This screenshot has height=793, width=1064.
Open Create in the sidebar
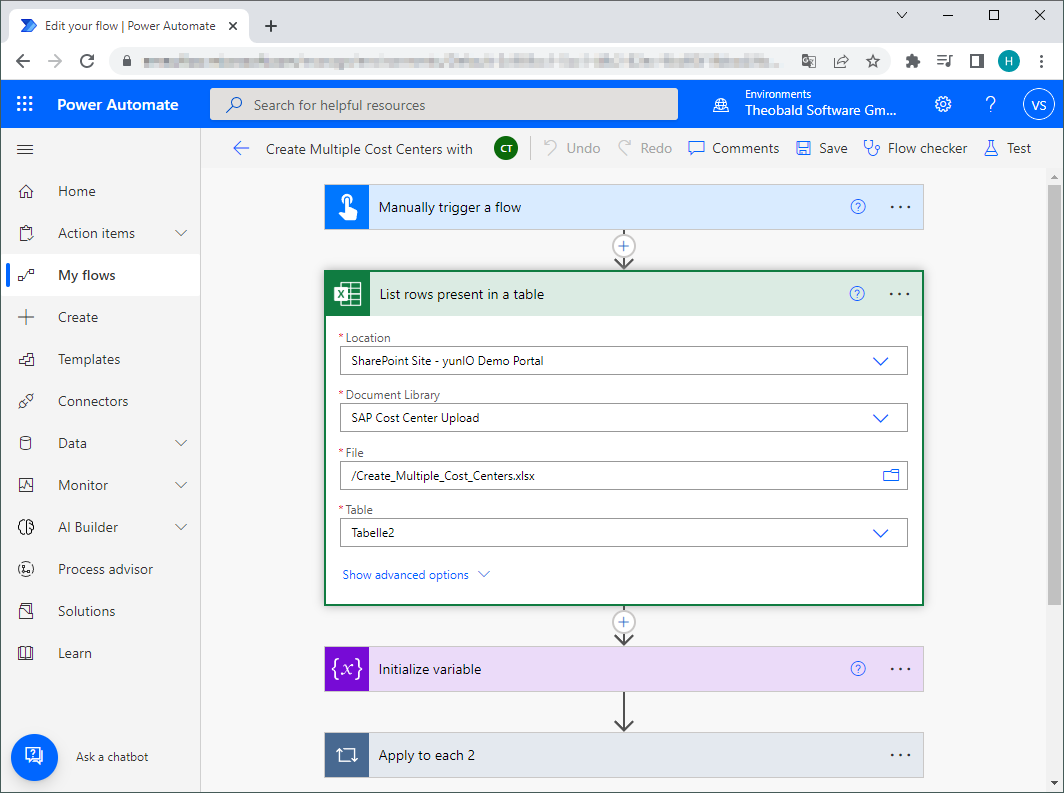click(100, 317)
